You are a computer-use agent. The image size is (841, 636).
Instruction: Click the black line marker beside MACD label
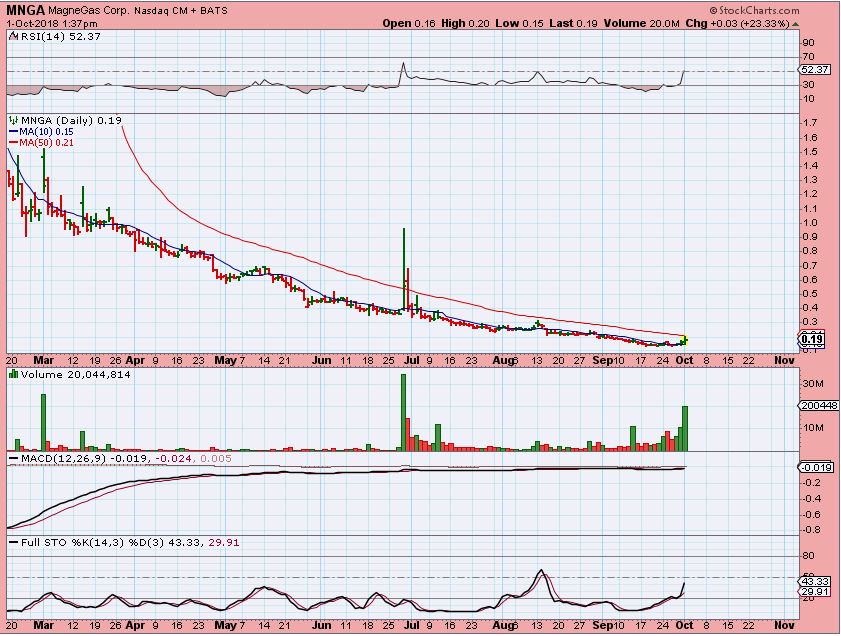(14, 458)
